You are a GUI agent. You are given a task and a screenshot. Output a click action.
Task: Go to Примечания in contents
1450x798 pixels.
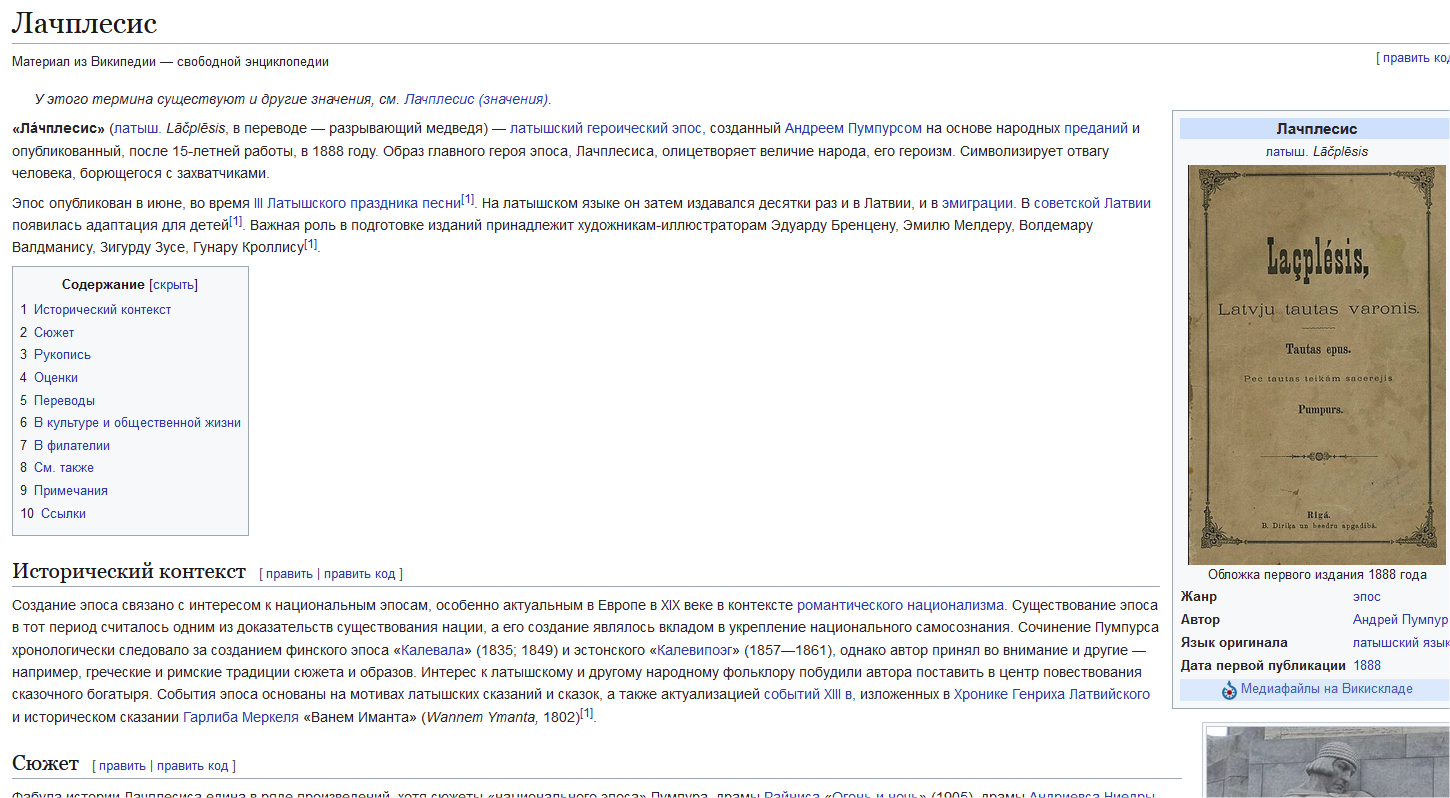(71, 491)
